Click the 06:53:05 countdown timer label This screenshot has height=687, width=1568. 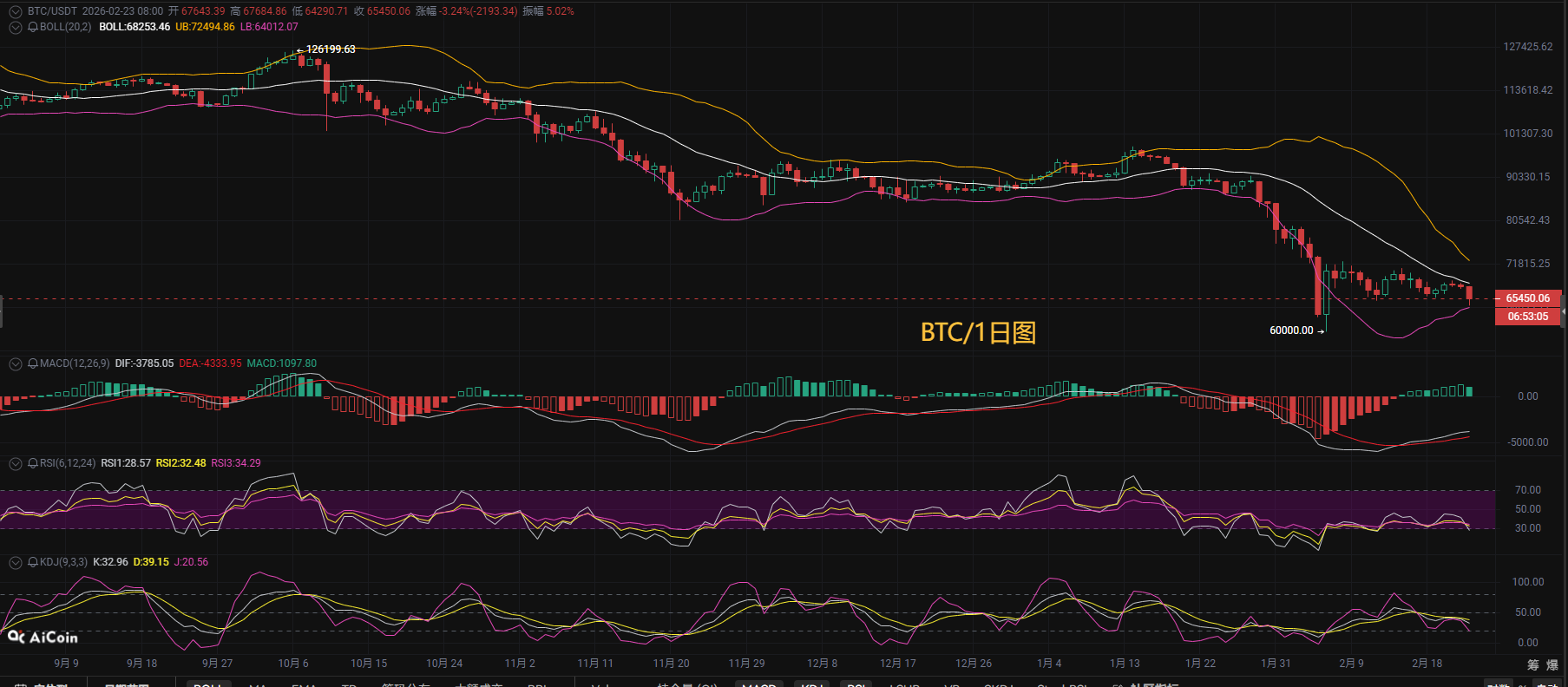click(x=1527, y=317)
